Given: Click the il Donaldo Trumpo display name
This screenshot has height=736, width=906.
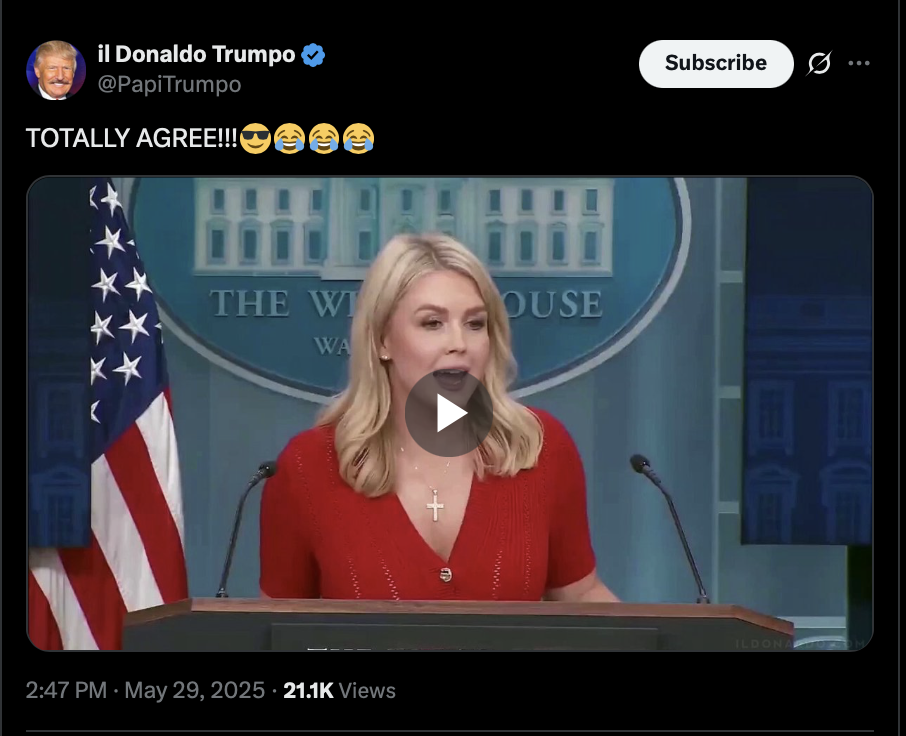Looking at the screenshot, I should coord(196,54).
